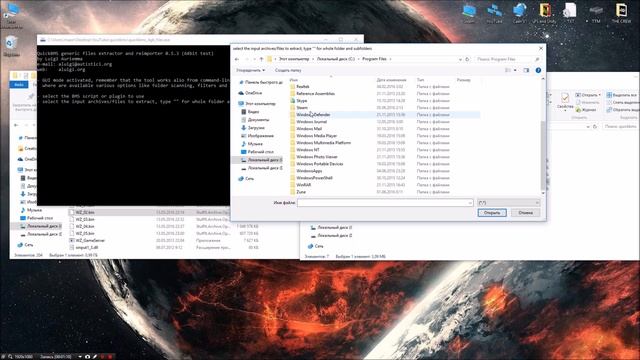Select the WinRAR folder in file list
The width and height of the screenshot is (640, 360).
[303, 185]
